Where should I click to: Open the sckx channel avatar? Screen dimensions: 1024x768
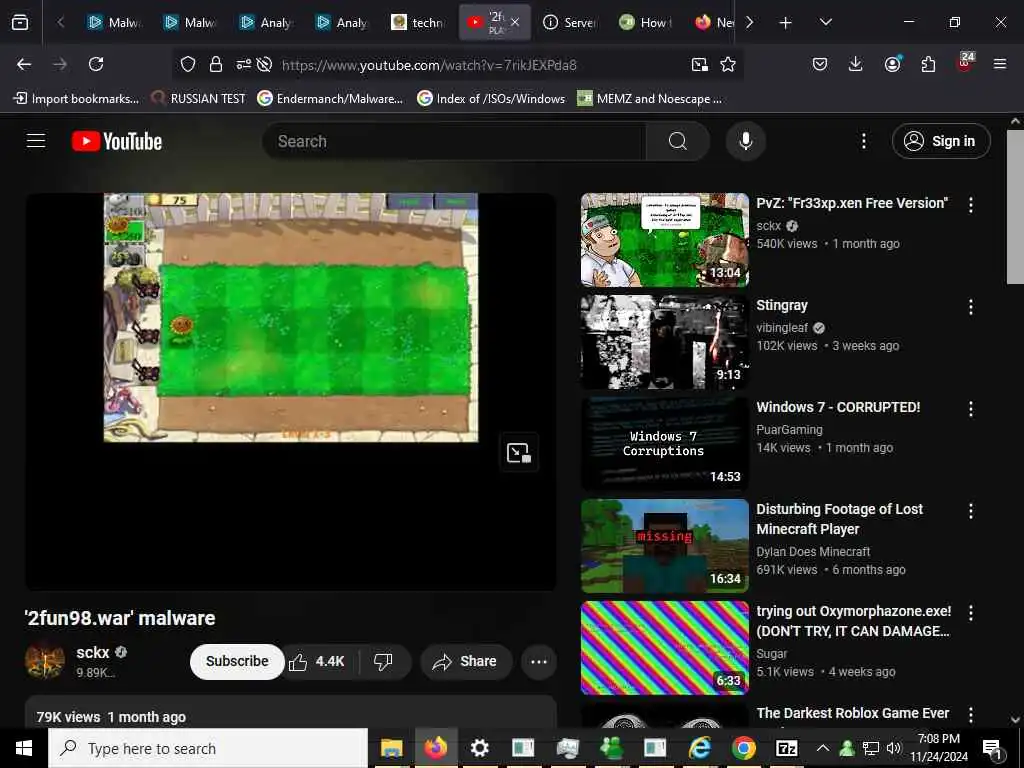coord(44,661)
